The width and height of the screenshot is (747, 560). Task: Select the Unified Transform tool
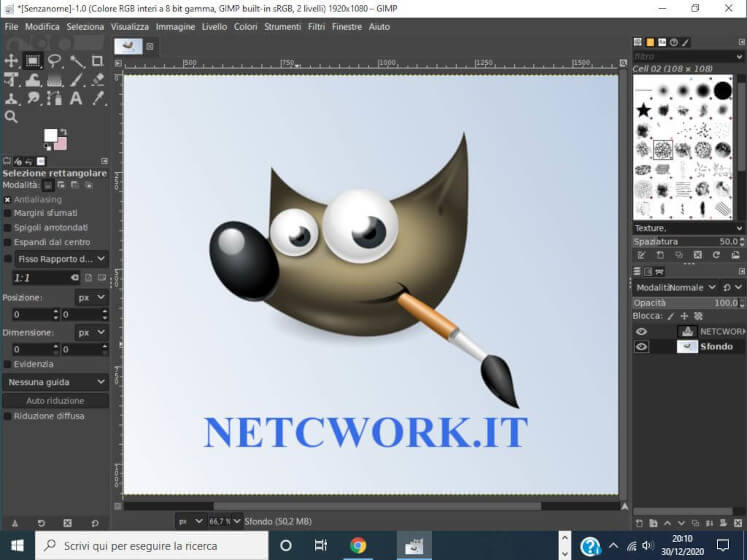point(11,80)
